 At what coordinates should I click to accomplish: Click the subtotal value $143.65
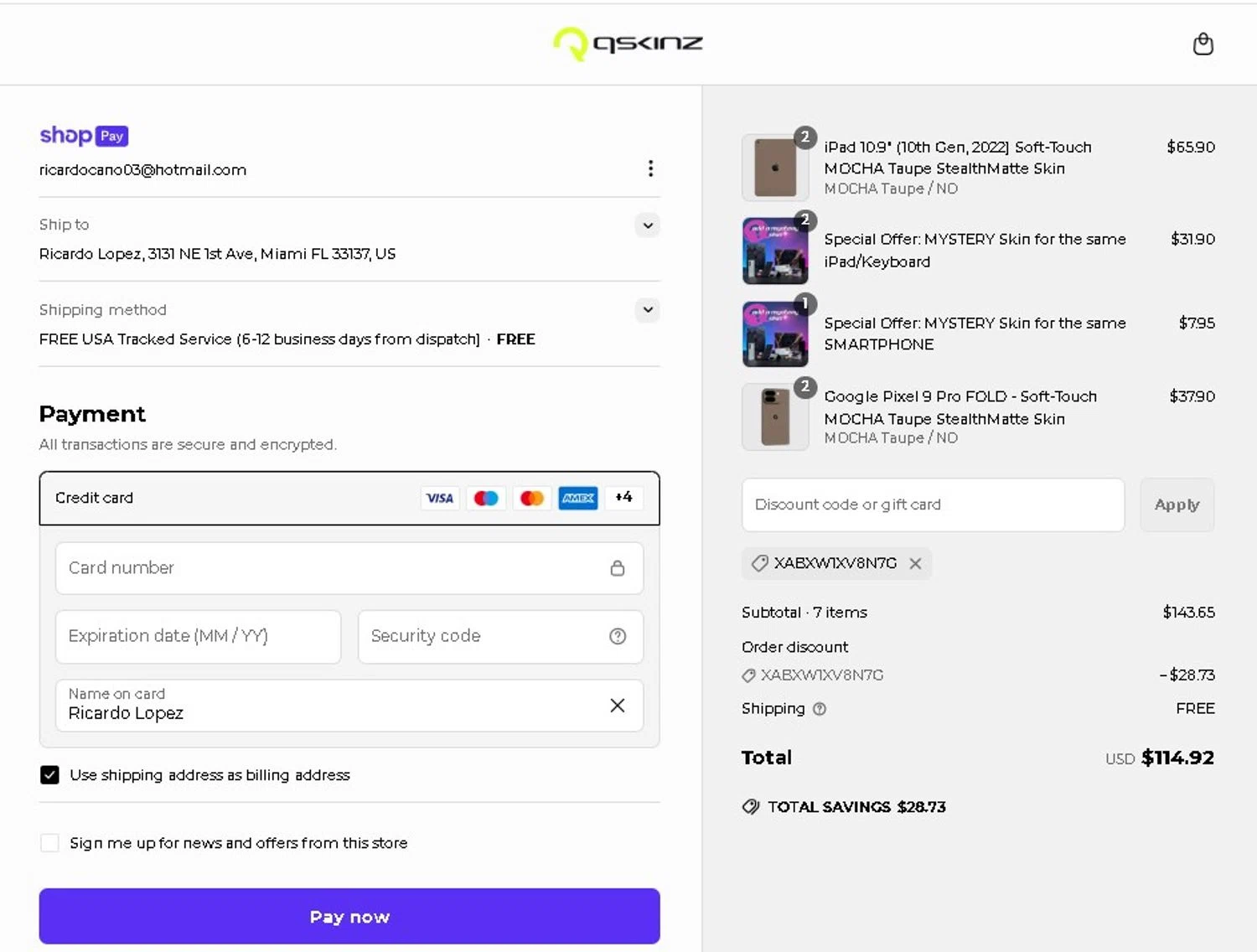[x=1188, y=613]
